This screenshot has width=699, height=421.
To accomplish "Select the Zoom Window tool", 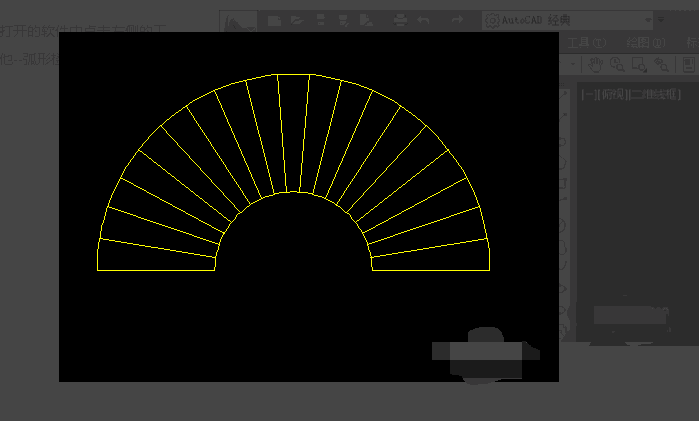I will (x=639, y=64).
